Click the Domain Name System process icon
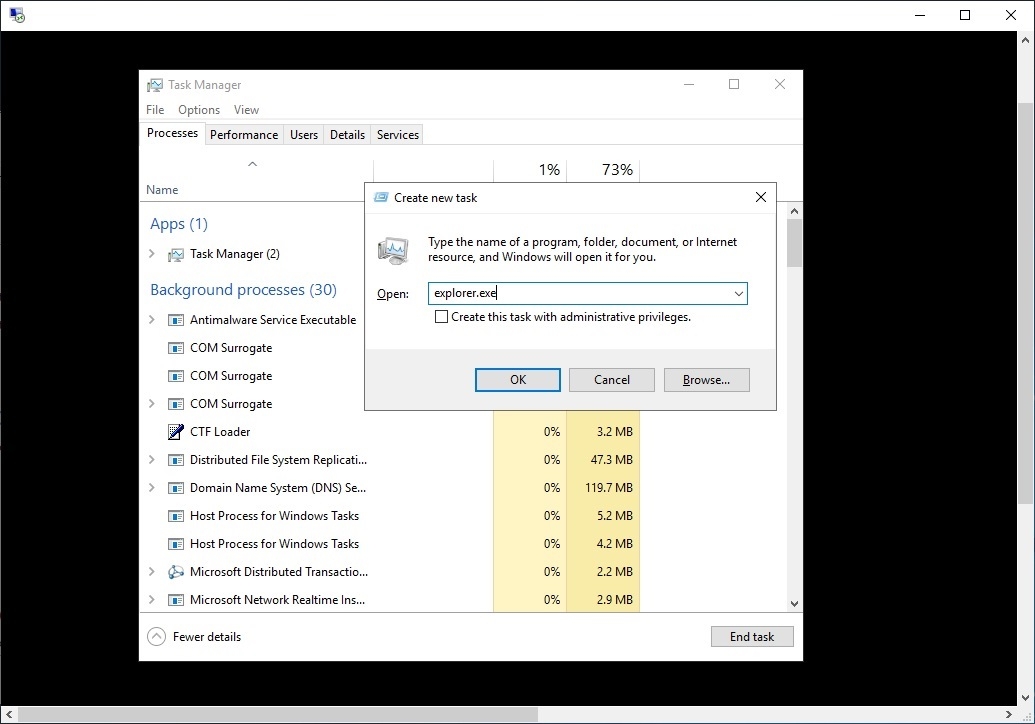 point(176,488)
